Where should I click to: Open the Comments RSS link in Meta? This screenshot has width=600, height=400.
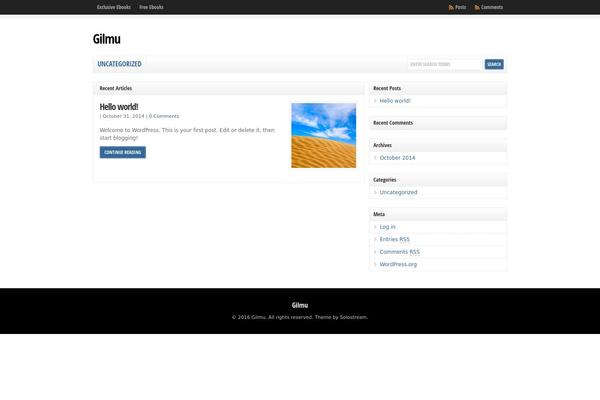pyautogui.click(x=399, y=252)
